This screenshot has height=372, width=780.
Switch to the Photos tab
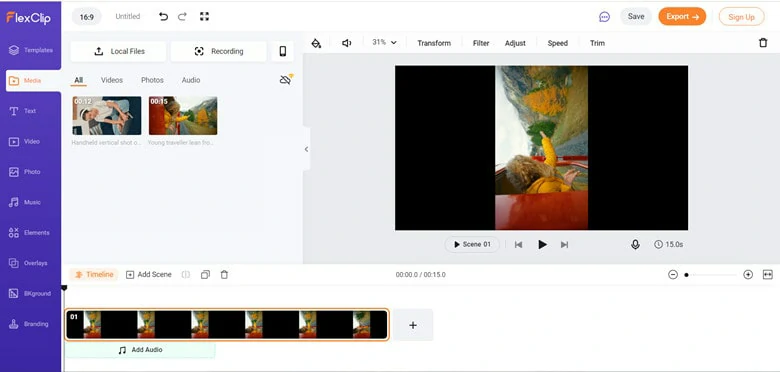click(152, 80)
